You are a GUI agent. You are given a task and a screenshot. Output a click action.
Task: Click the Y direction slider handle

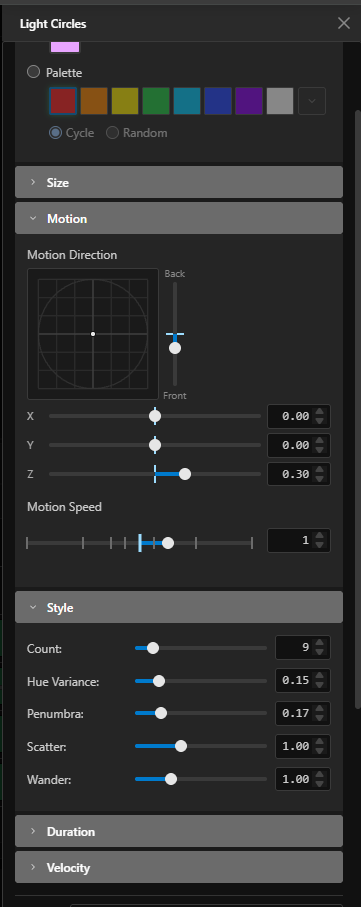click(x=155, y=445)
